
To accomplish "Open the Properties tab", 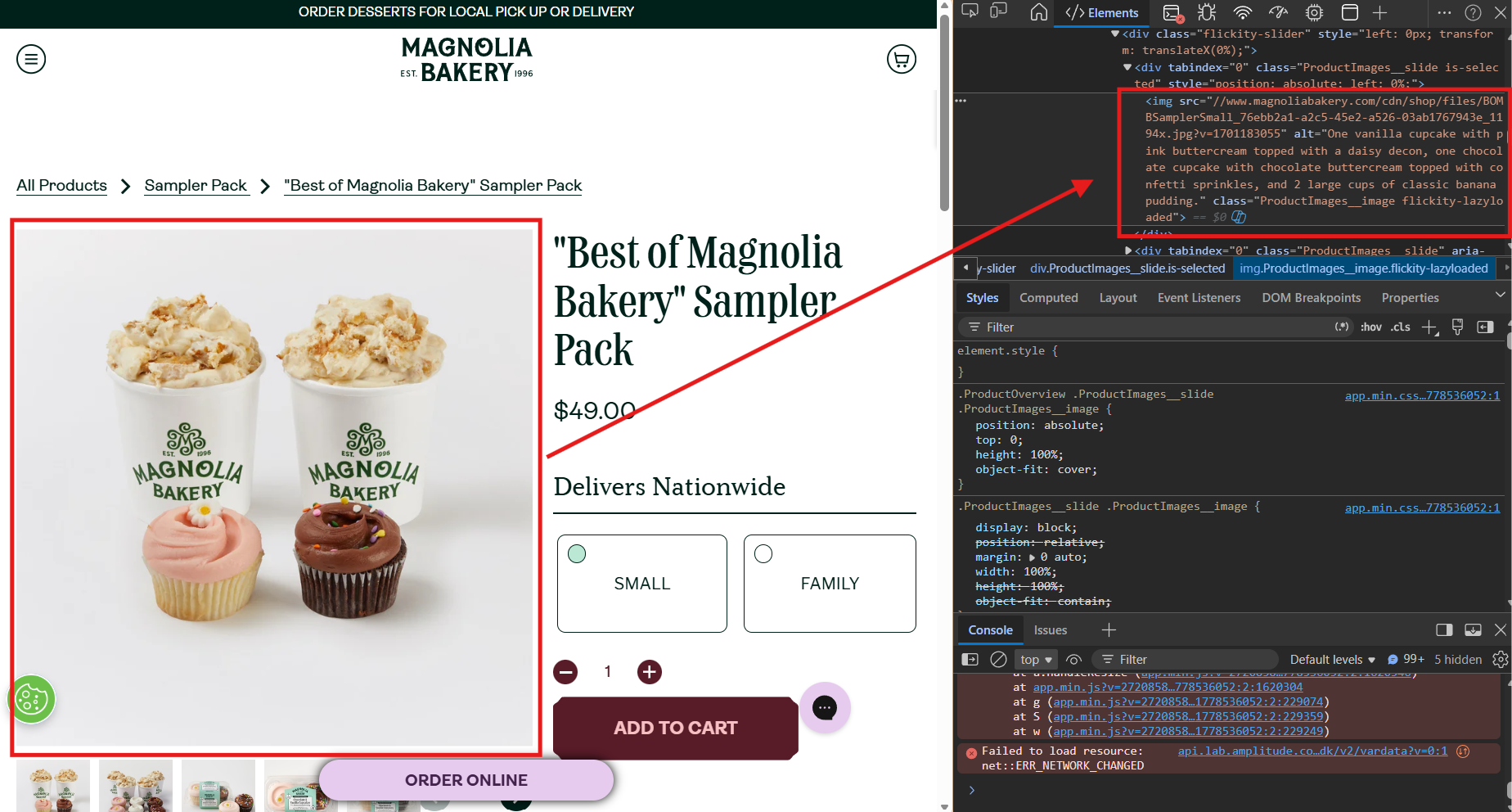I will [x=1410, y=298].
